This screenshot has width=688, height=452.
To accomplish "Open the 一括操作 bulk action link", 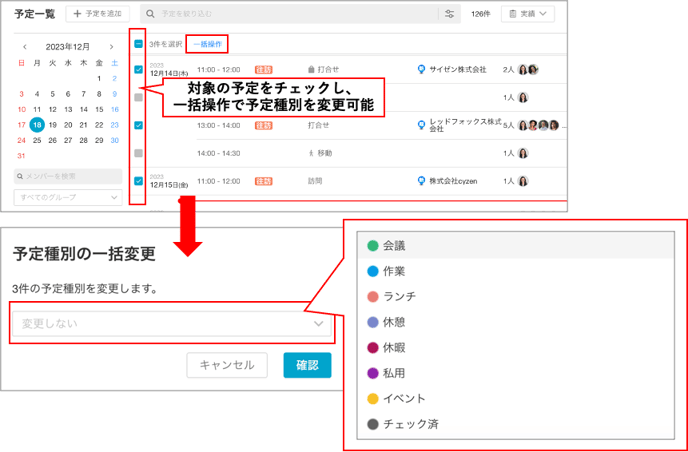I will [x=207, y=44].
